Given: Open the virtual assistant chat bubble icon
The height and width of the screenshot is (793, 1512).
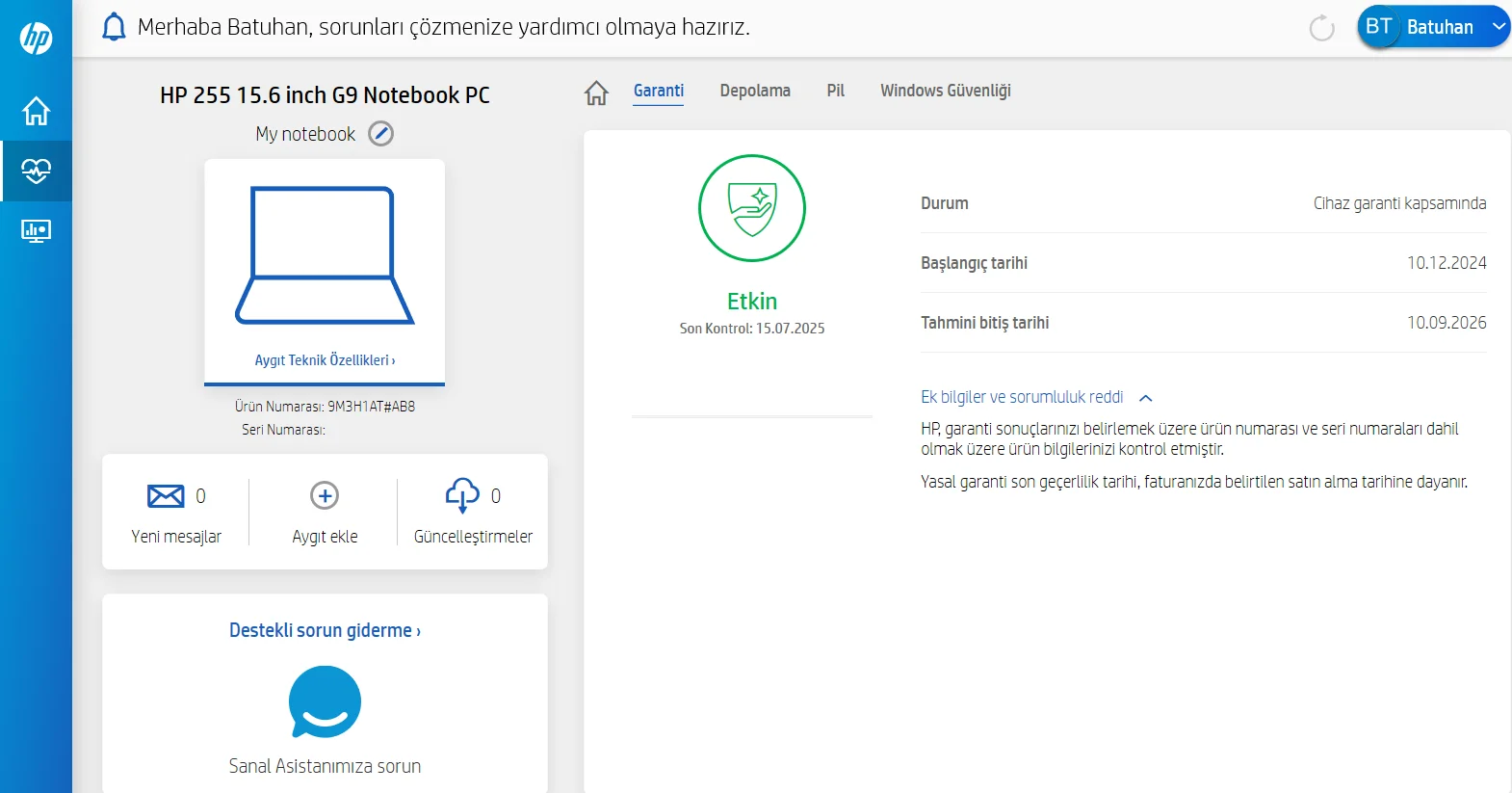Looking at the screenshot, I should [325, 701].
